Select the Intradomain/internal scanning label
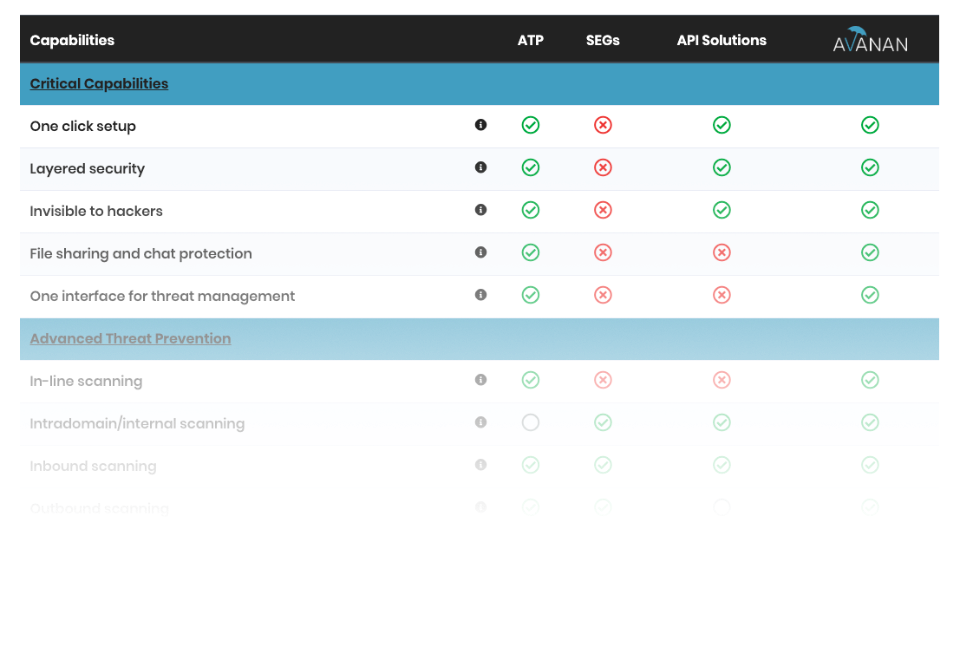 (137, 423)
